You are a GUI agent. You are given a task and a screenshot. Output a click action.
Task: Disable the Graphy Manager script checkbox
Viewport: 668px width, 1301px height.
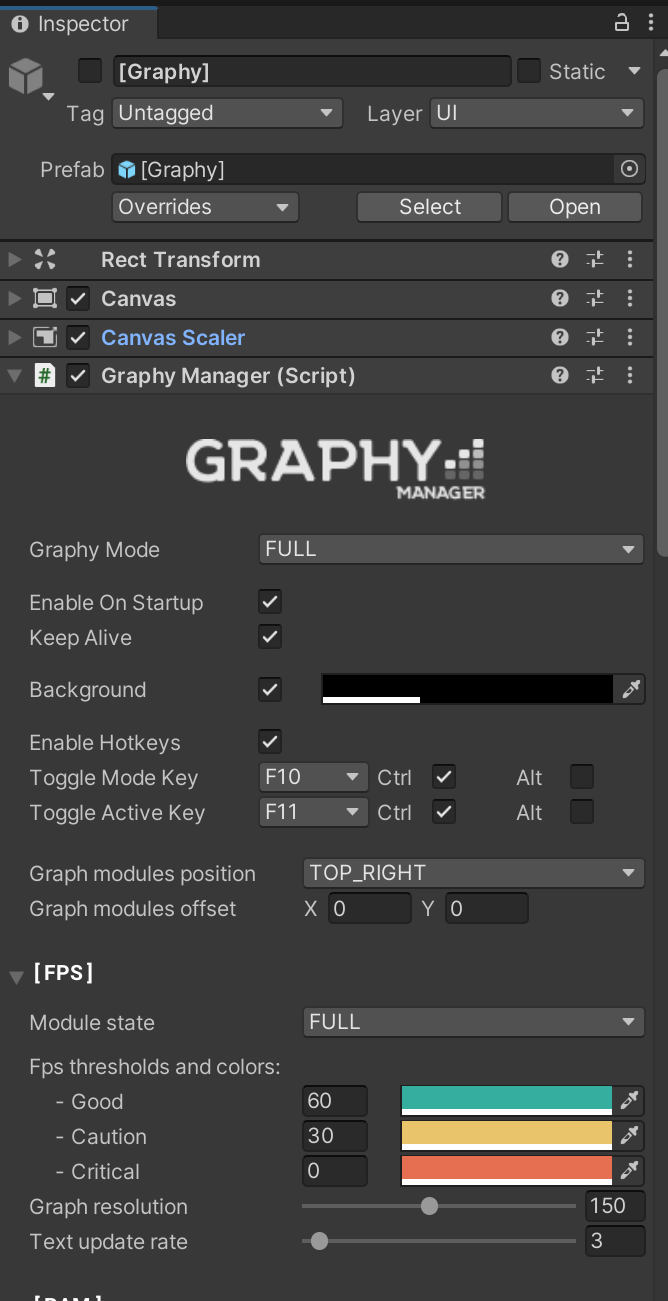78,376
